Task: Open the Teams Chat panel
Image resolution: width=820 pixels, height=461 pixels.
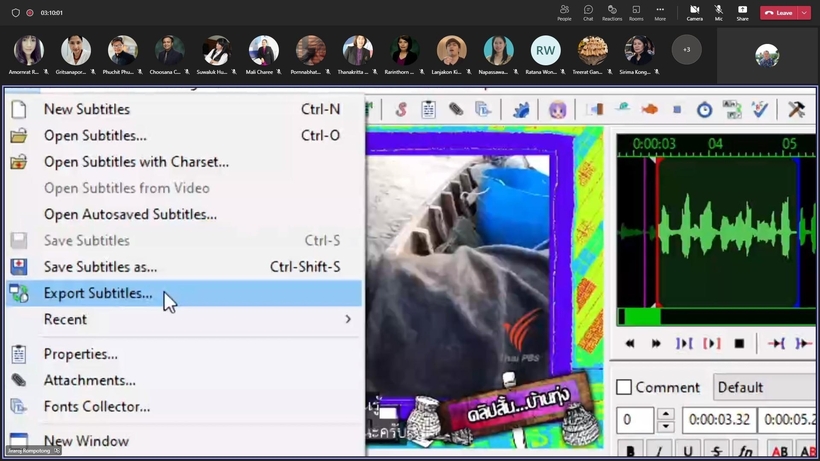Action: click(x=588, y=13)
